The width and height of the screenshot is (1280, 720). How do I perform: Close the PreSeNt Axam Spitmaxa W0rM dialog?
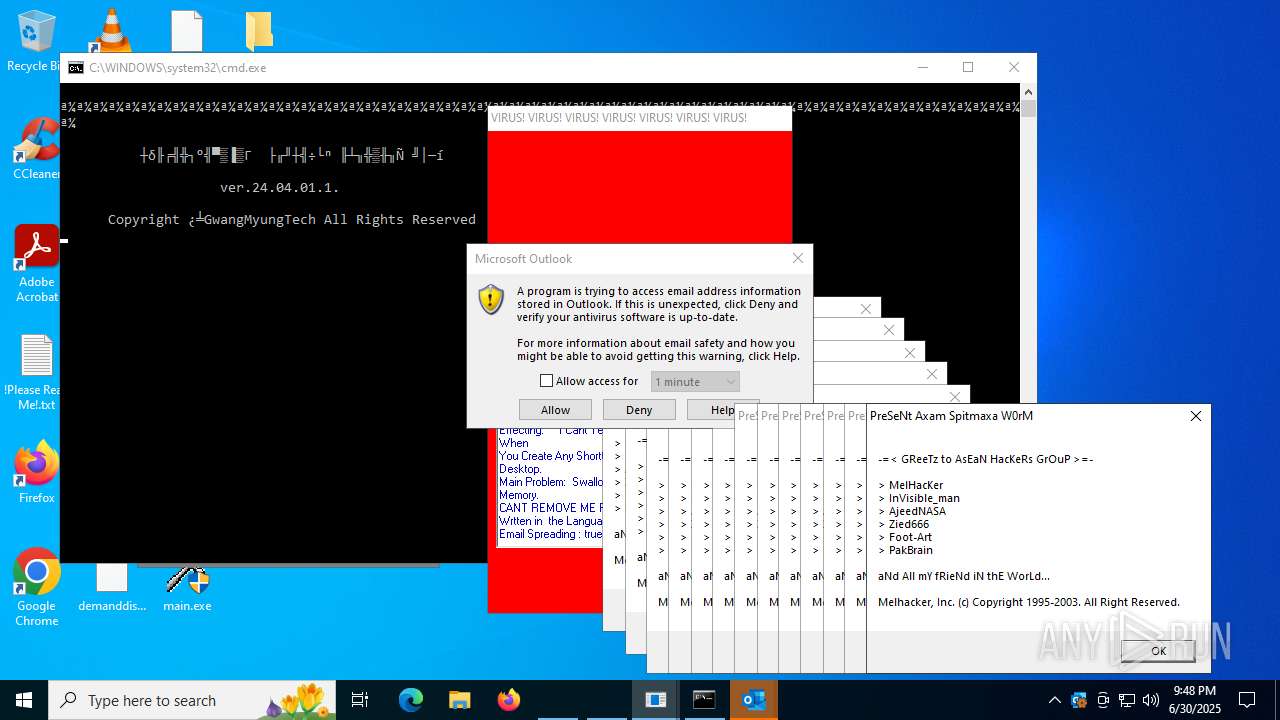(1196, 416)
